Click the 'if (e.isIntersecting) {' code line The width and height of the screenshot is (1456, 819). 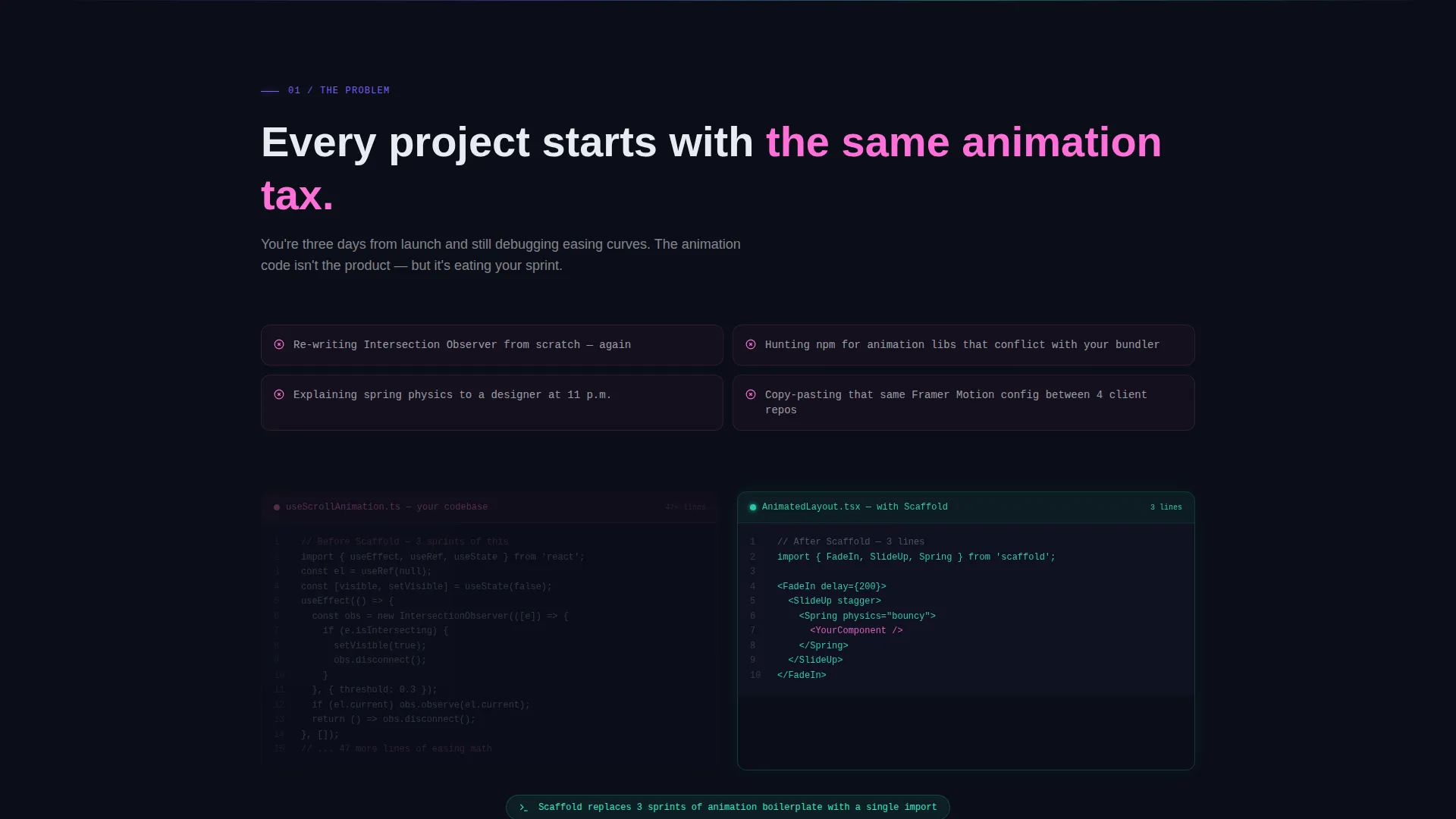pyautogui.click(x=385, y=630)
